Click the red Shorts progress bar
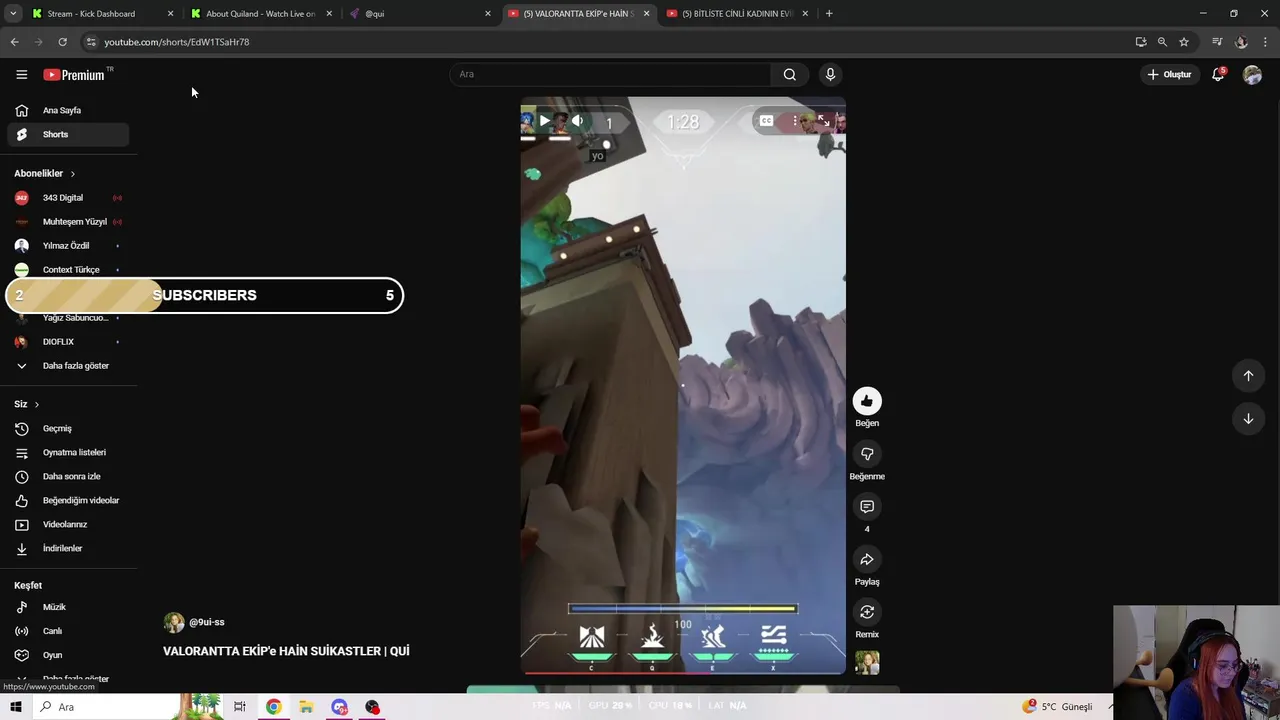 pos(683,673)
